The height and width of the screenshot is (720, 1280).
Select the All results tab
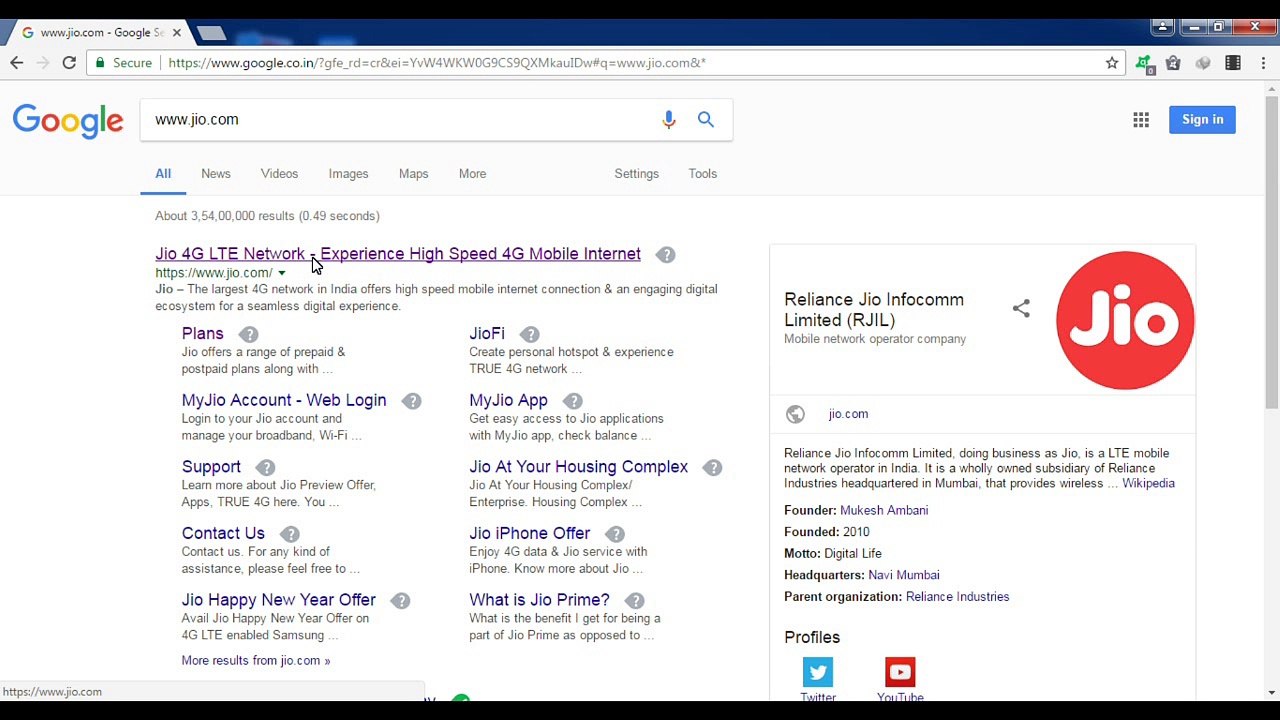[163, 173]
